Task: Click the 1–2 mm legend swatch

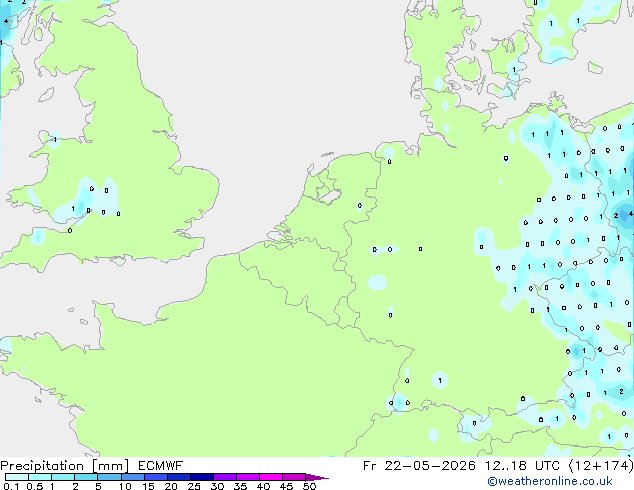Action: coord(63,477)
